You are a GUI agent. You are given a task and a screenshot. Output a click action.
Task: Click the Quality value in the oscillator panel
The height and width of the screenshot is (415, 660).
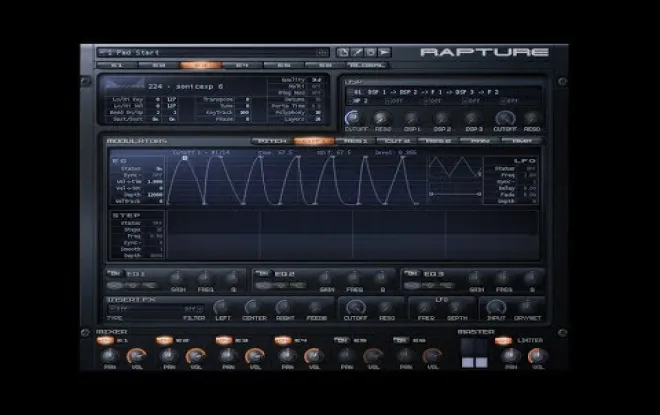[317, 80]
